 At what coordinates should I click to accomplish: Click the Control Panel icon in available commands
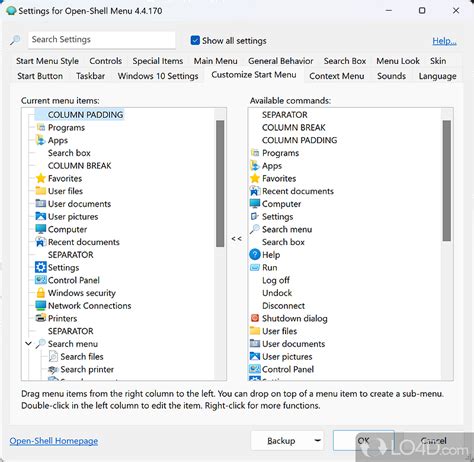point(255,369)
